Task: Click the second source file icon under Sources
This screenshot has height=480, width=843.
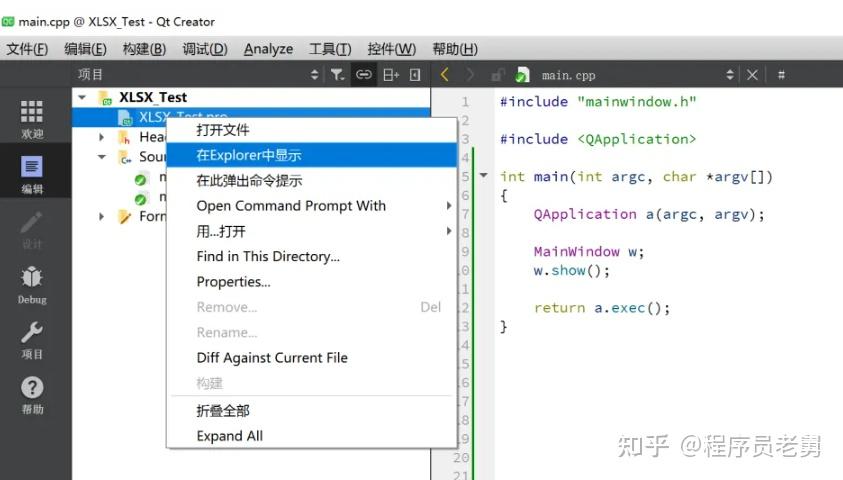Action: tap(141, 199)
